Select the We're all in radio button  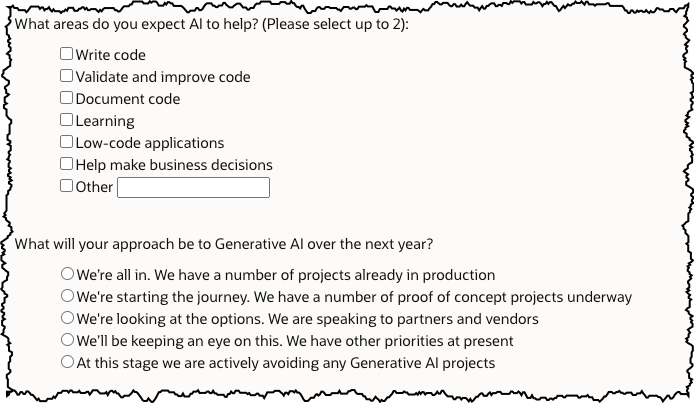pyautogui.click(x=67, y=274)
